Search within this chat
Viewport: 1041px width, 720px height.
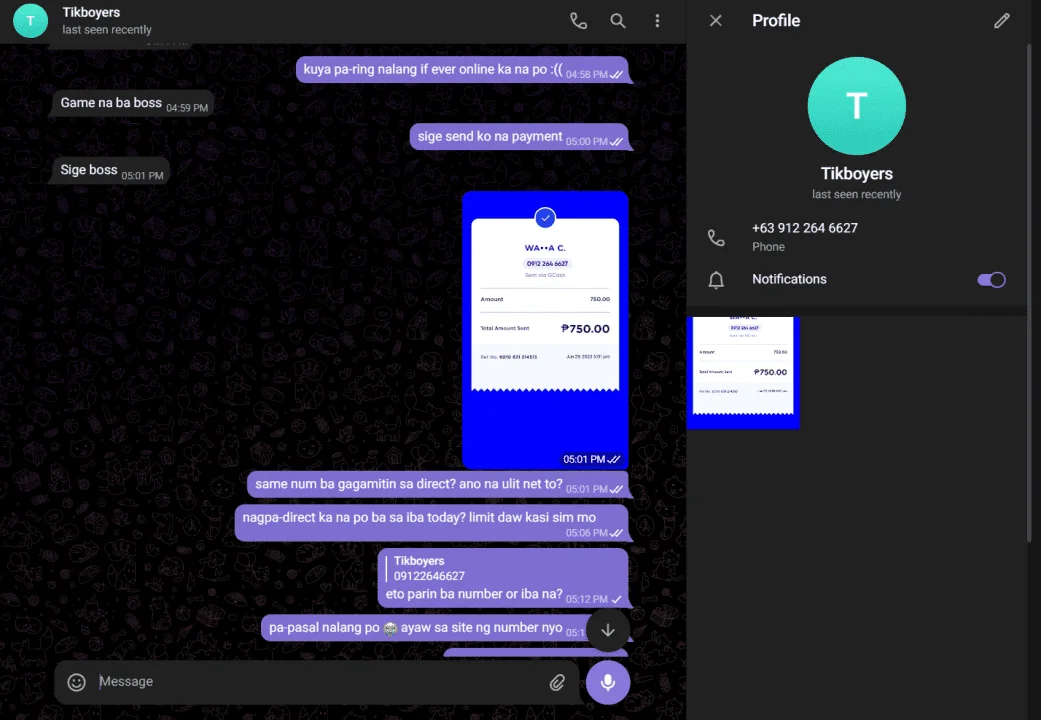click(617, 21)
